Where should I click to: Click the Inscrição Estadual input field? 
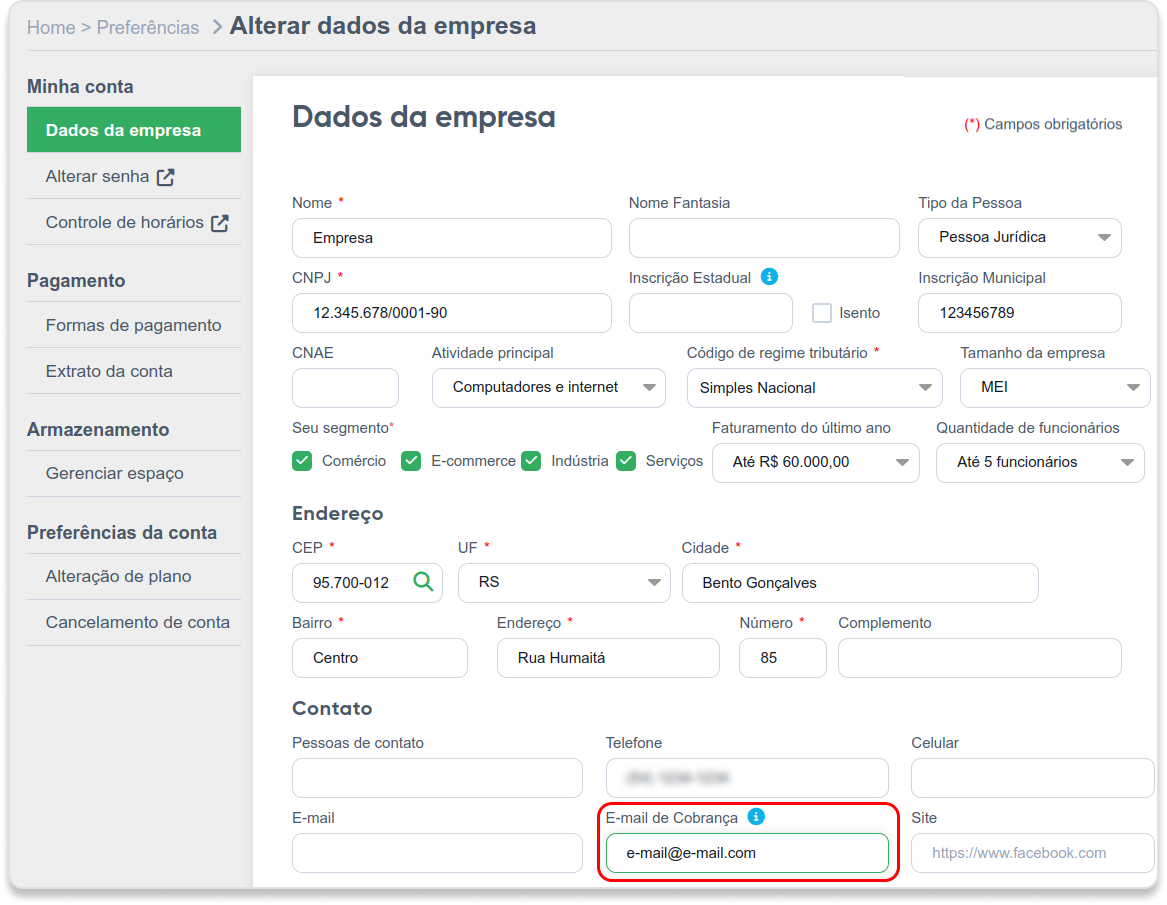click(711, 313)
